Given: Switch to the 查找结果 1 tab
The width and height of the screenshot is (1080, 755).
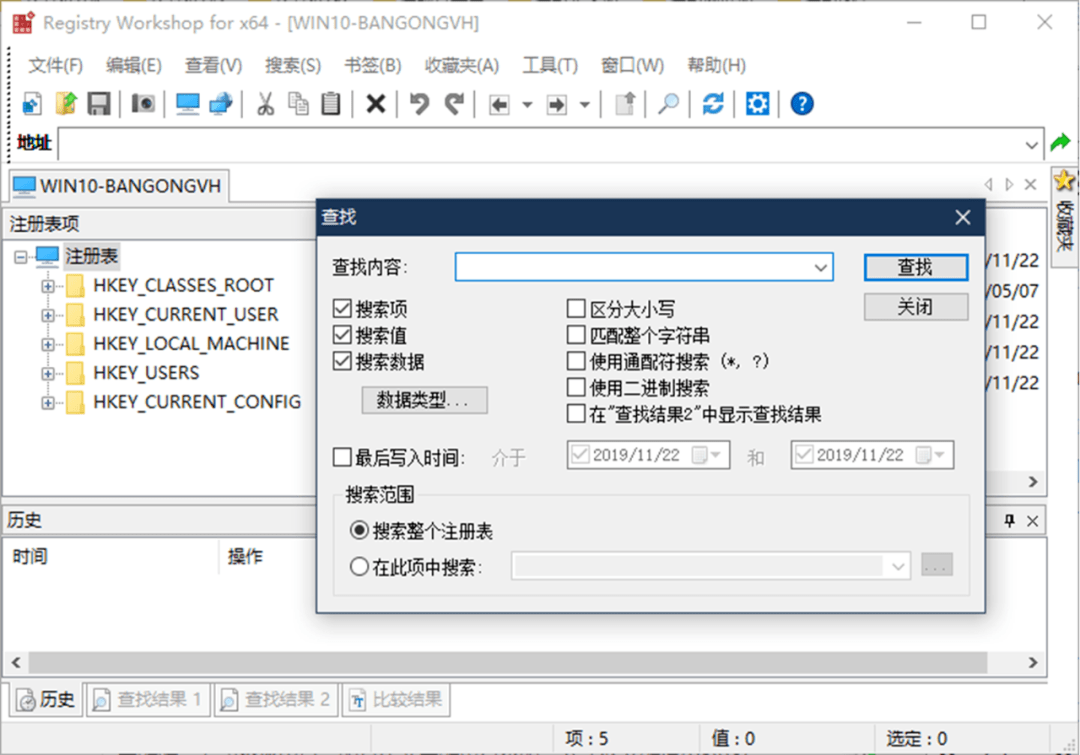Looking at the screenshot, I should pyautogui.click(x=148, y=700).
